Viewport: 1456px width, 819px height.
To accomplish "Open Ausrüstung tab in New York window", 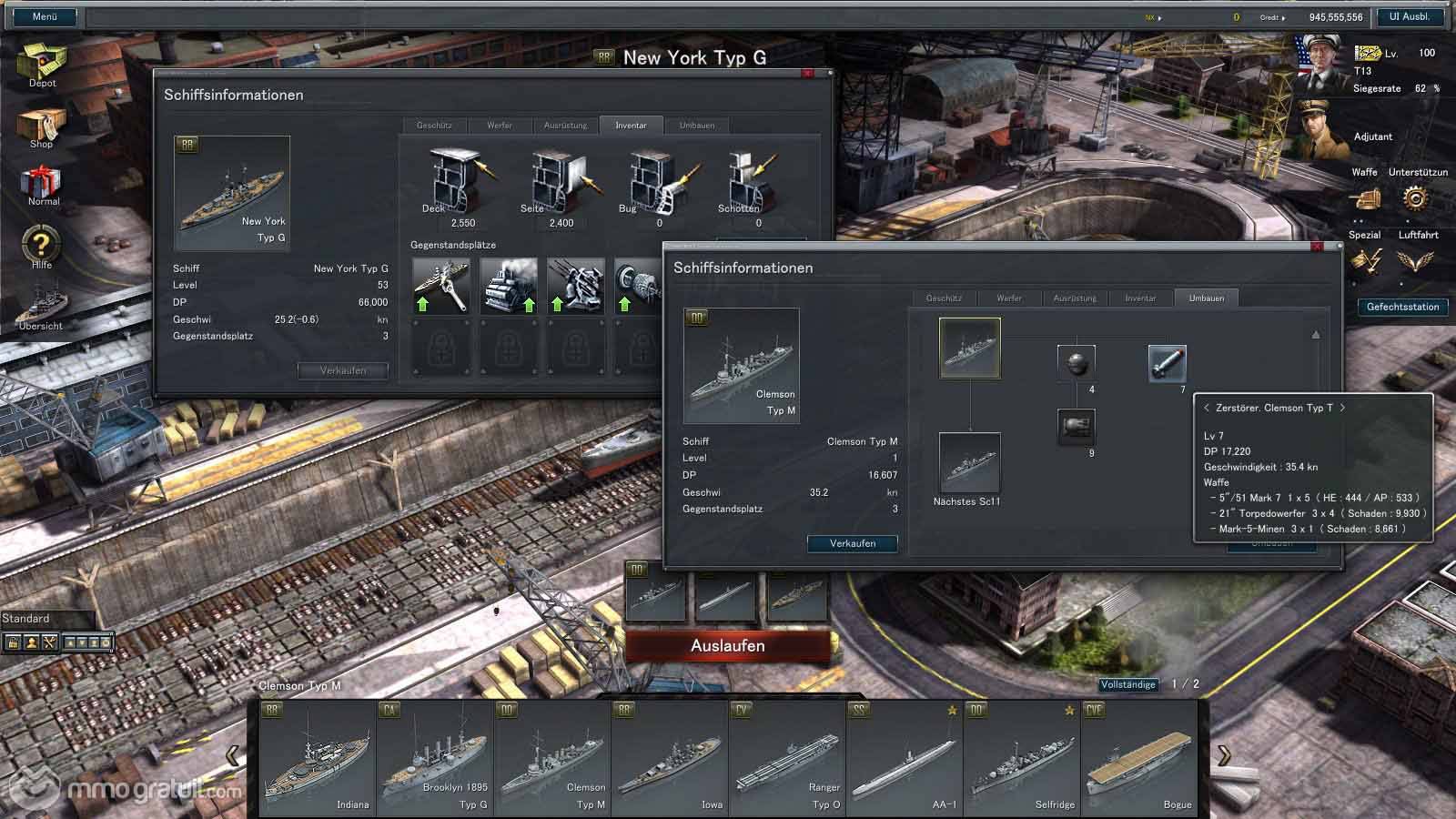I will [x=565, y=126].
